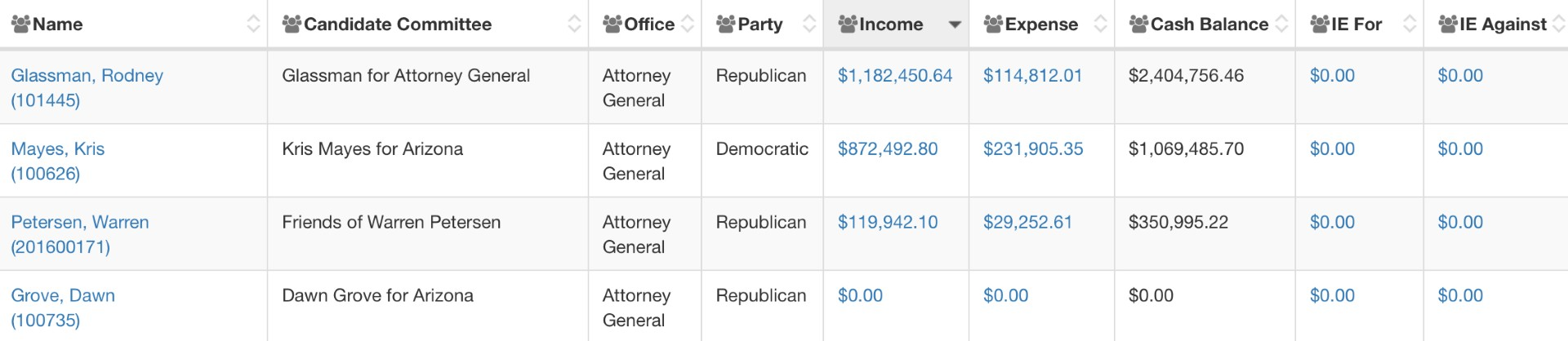Viewport: 1568px width, 341px height.
Task: Click the people icon beside Income header
Action: (848, 24)
